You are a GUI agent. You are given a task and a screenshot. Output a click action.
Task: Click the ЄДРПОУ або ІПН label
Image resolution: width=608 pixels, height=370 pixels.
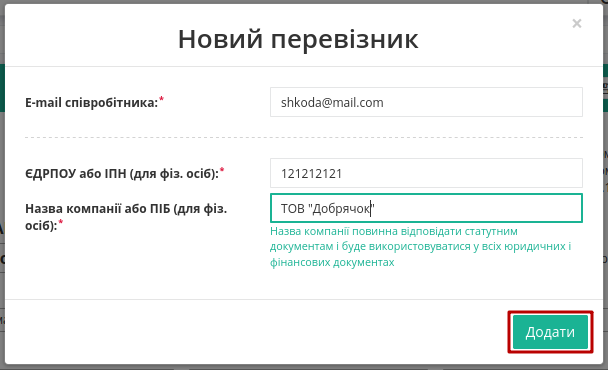[125, 173]
